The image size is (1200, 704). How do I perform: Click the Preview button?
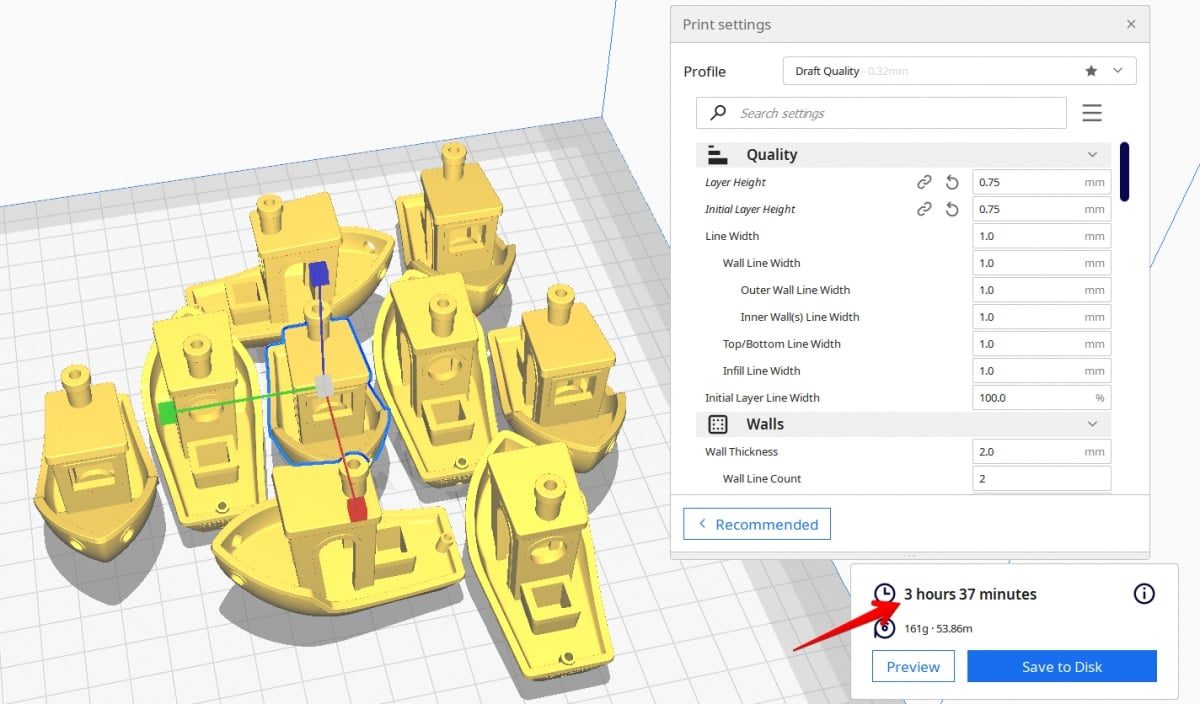pos(913,667)
